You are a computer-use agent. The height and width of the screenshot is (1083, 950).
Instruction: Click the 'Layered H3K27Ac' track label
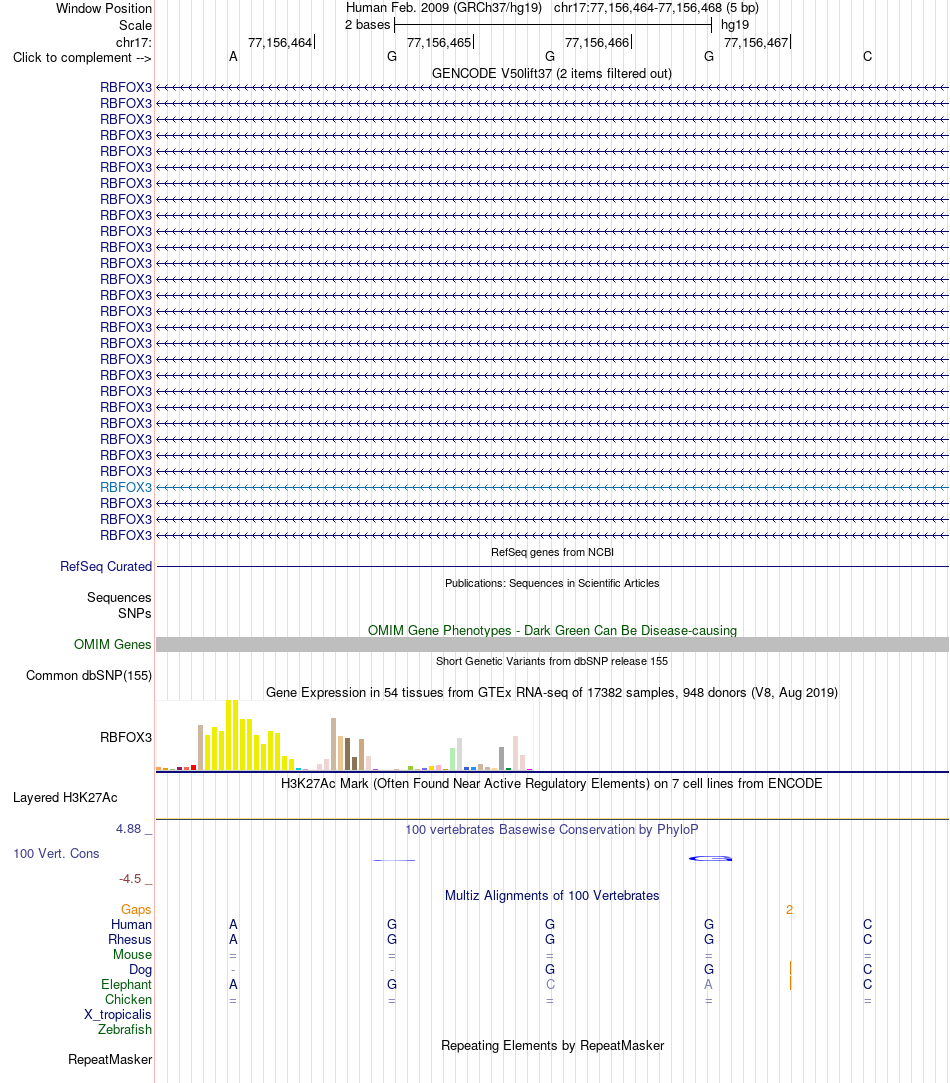point(65,798)
